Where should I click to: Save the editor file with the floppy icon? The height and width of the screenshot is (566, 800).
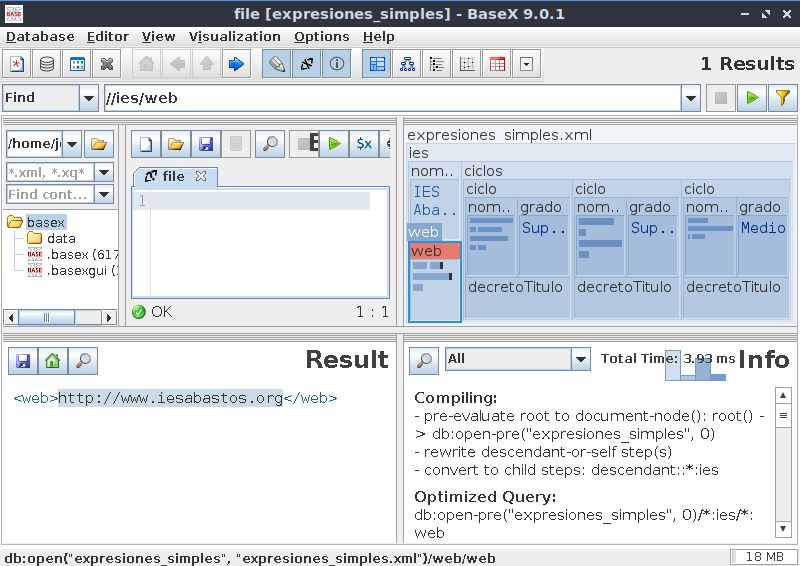click(205, 144)
